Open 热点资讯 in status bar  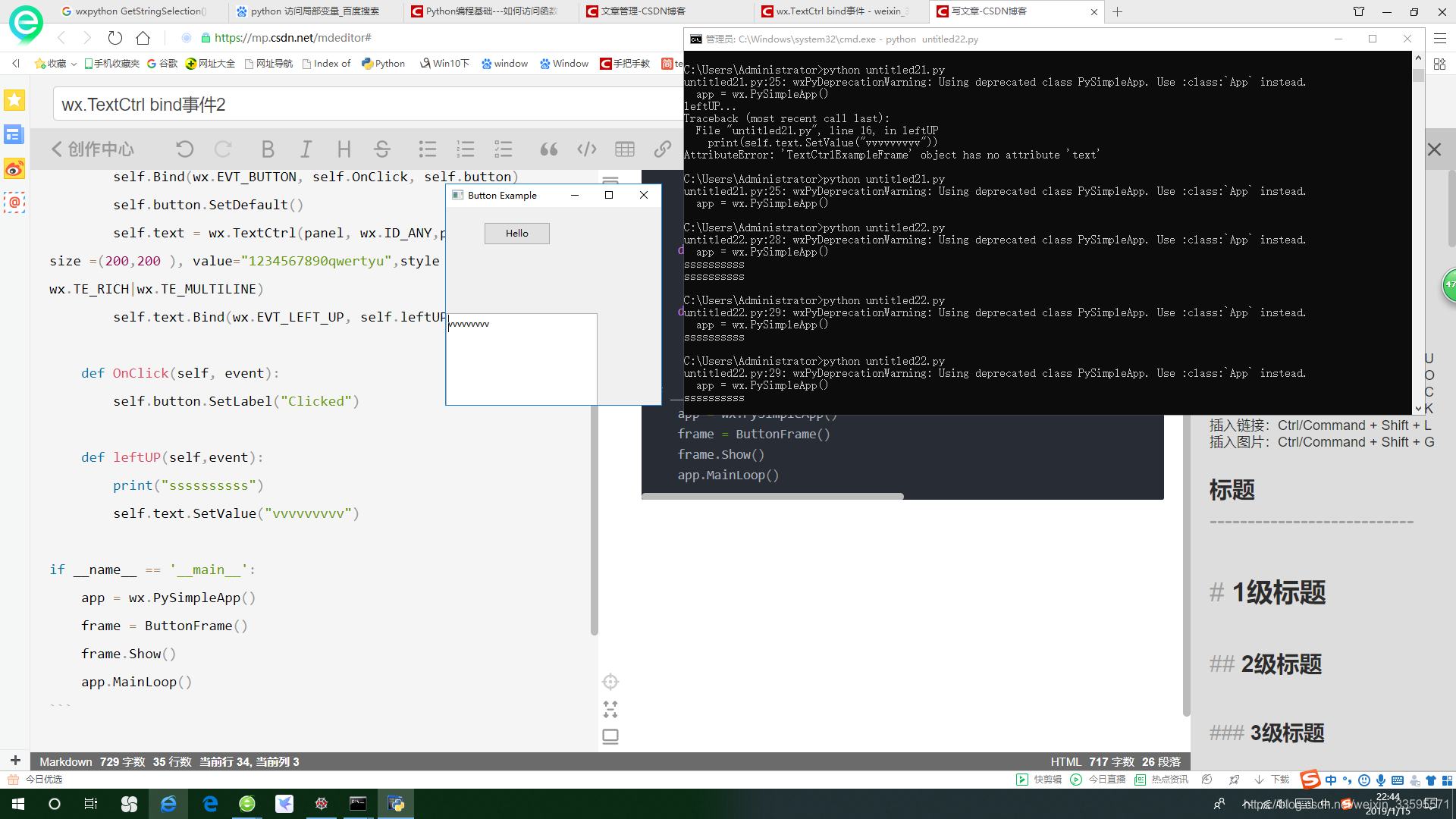[1162, 780]
